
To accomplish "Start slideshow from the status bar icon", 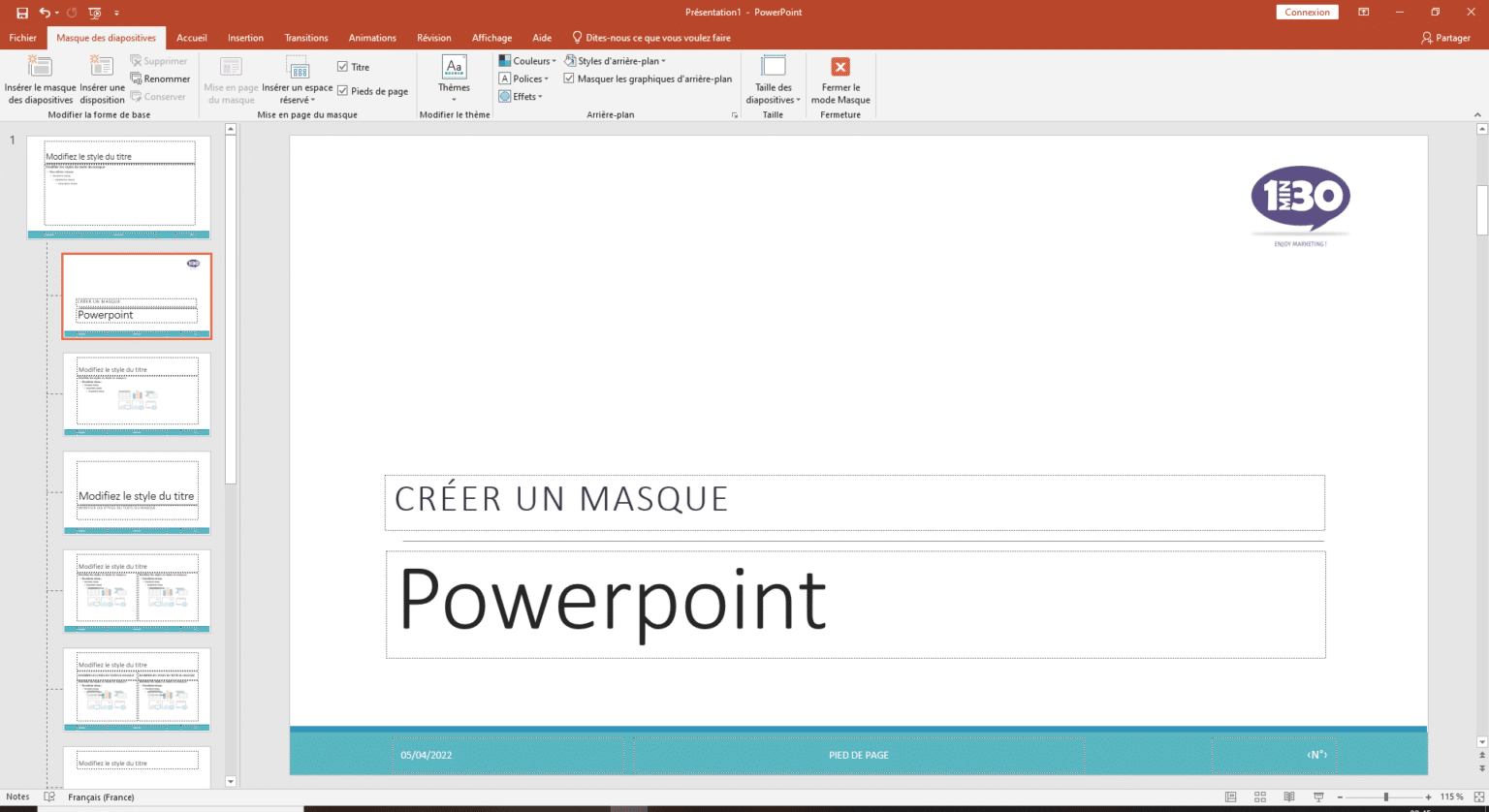I will click(x=1318, y=796).
